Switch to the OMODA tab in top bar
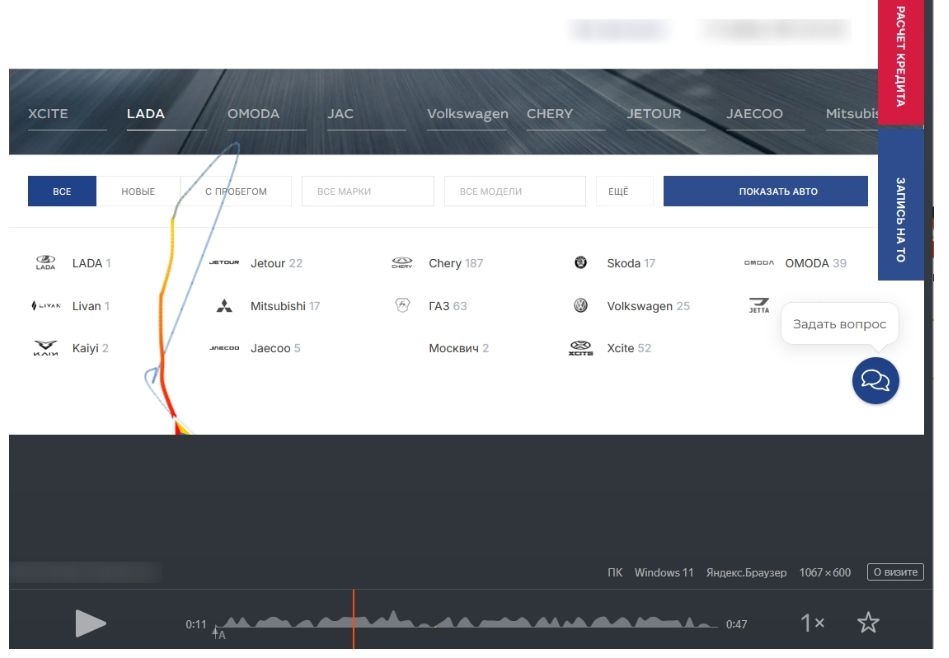The width and height of the screenshot is (949, 658). [254, 114]
